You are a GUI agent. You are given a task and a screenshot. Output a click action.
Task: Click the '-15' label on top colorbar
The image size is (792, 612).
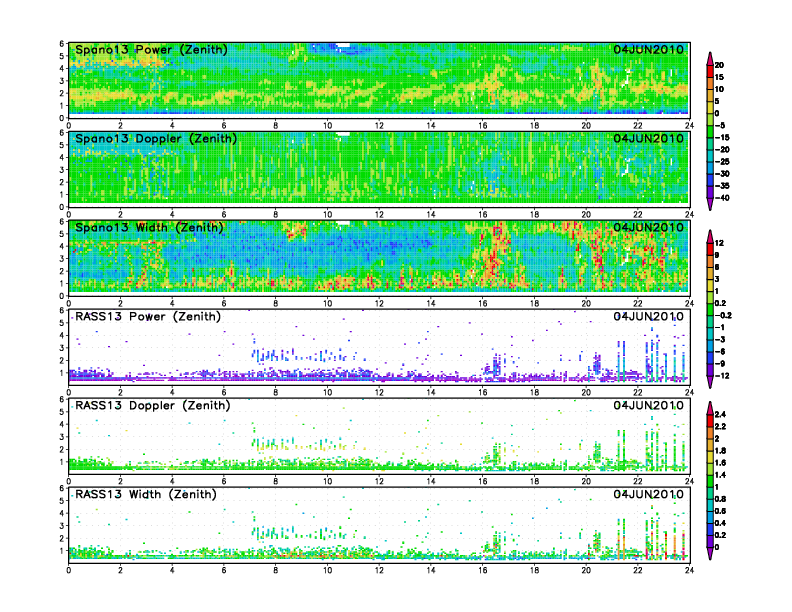pos(722,137)
